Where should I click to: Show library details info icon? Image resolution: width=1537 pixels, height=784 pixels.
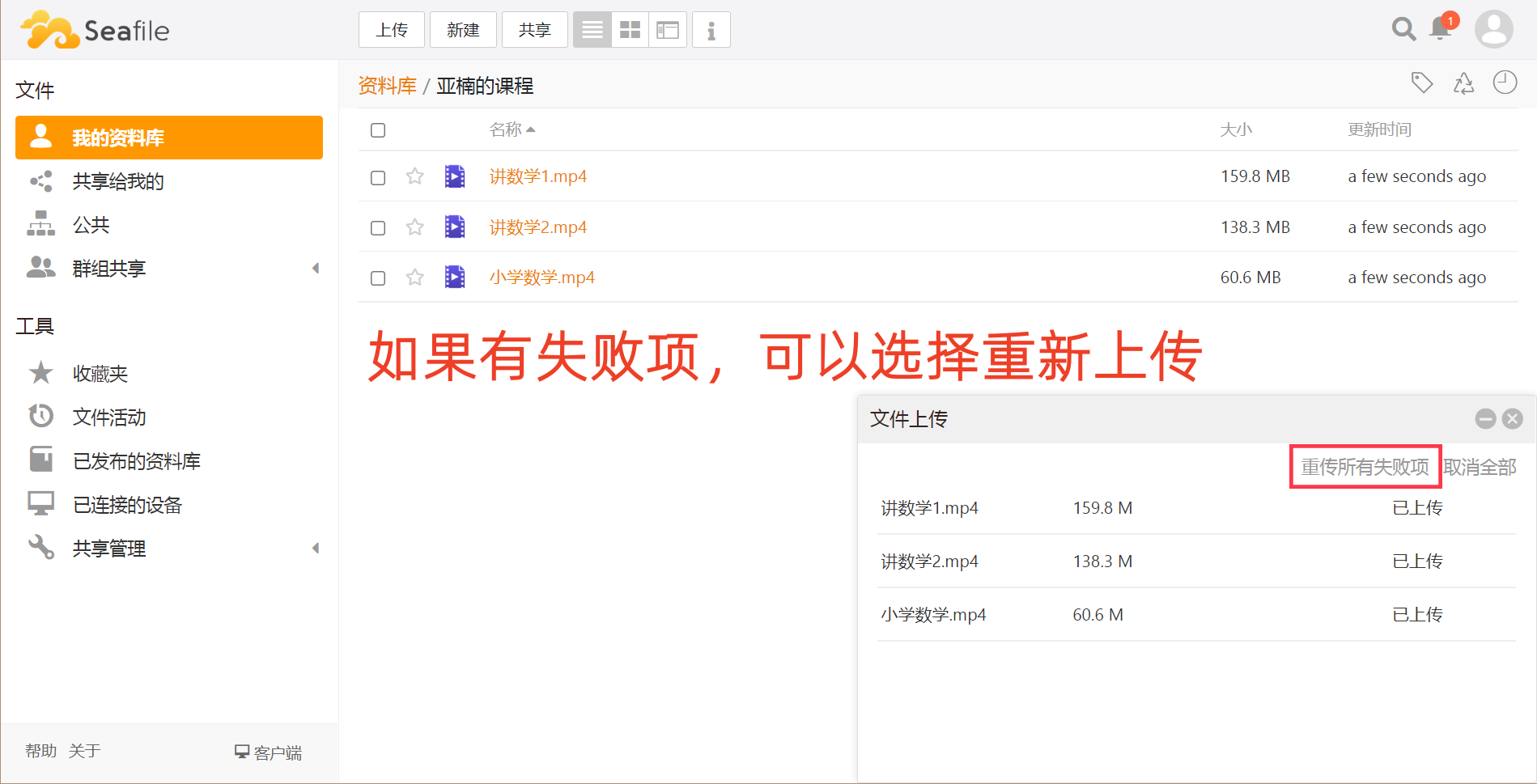pos(711,31)
